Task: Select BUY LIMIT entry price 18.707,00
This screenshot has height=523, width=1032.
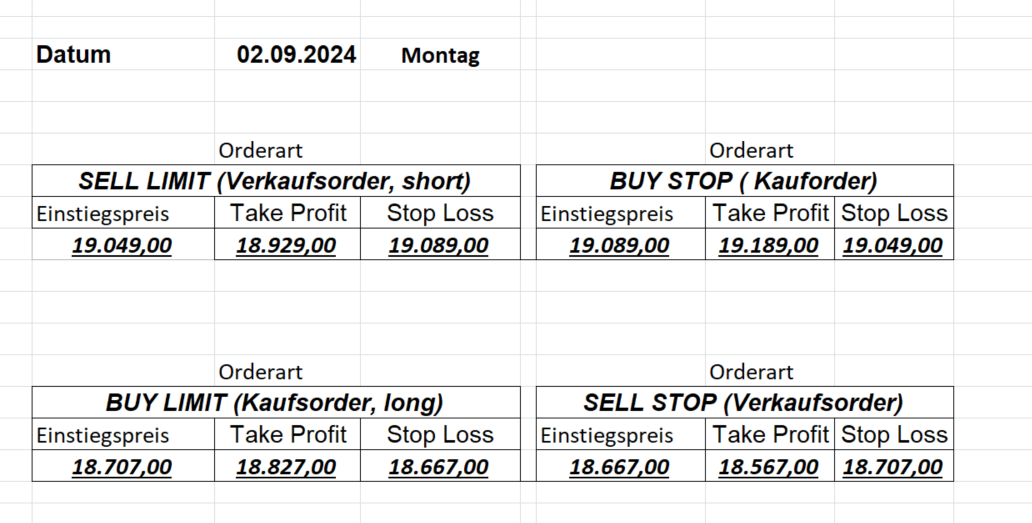Action: tap(122, 466)
